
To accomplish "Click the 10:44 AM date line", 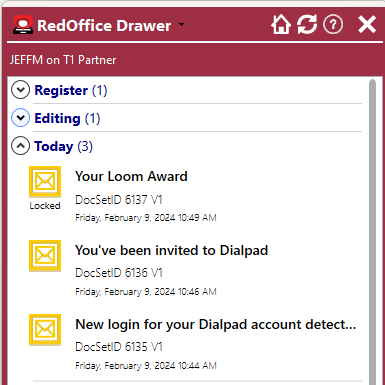I will 146,366.
